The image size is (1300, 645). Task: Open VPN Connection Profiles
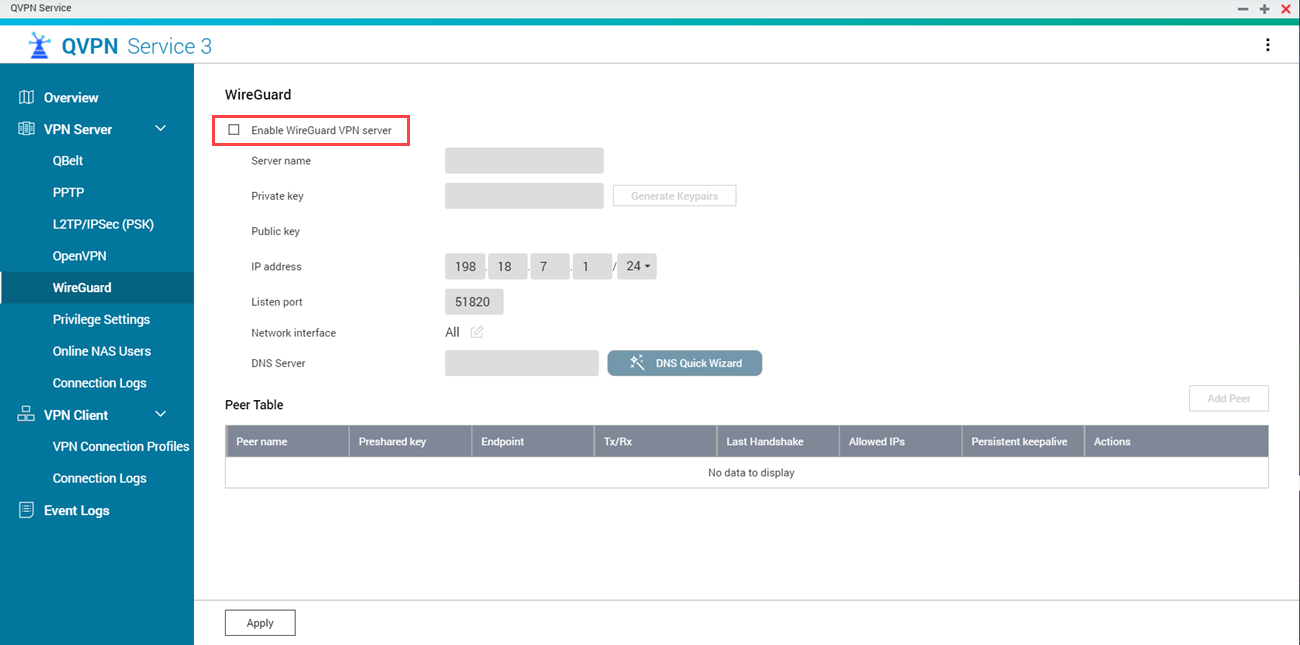click(121, 447)
